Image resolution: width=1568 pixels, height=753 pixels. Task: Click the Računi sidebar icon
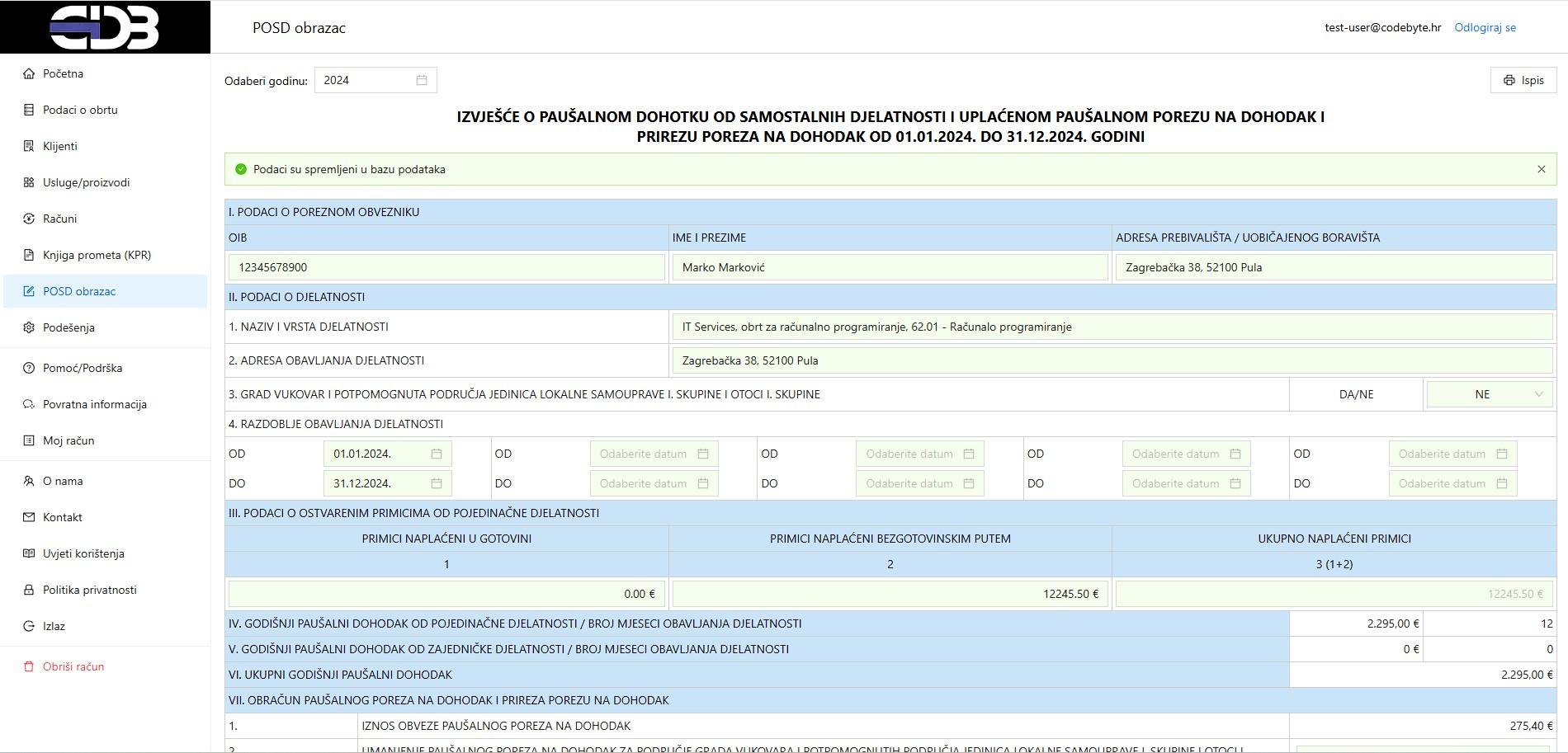[29, 219]
